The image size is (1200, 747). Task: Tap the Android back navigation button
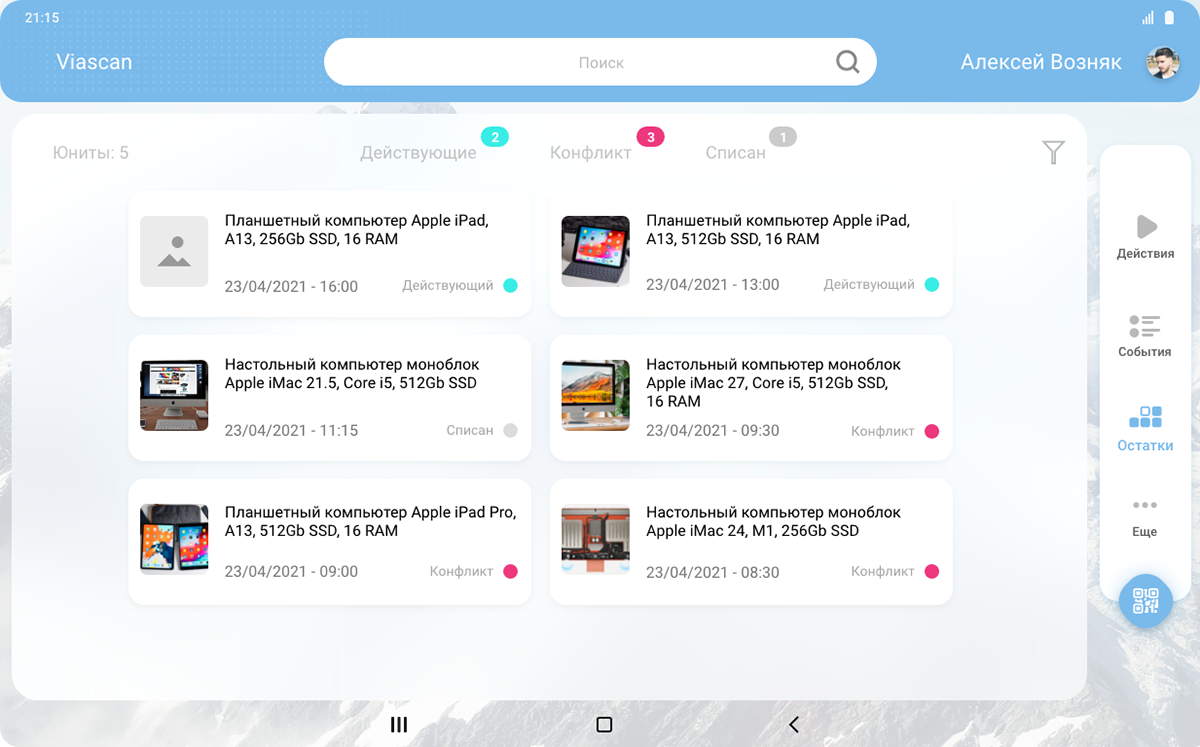794,725
